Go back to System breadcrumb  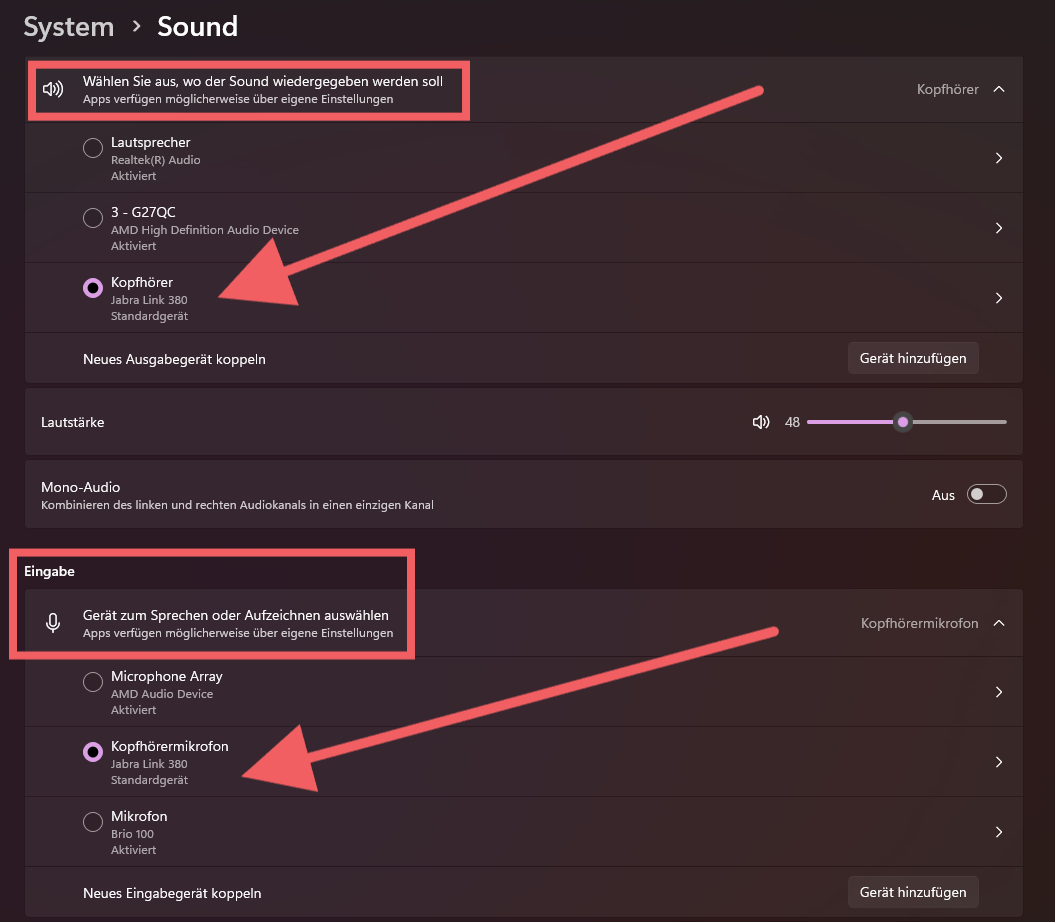[69, 26]
